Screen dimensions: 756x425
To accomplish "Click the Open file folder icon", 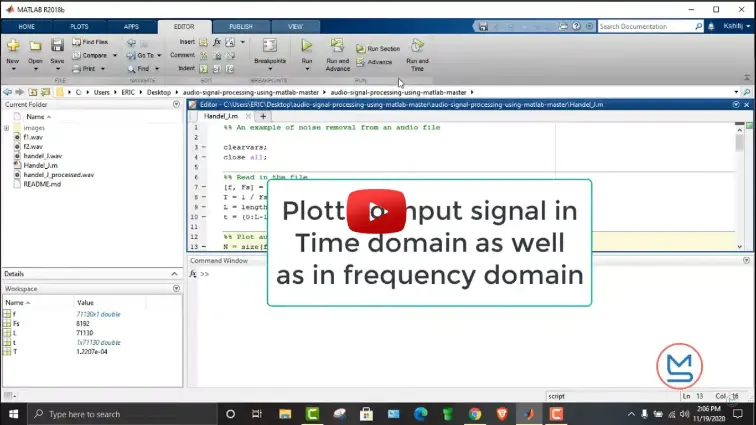I will pyautogui.click(x=35, y=46).
